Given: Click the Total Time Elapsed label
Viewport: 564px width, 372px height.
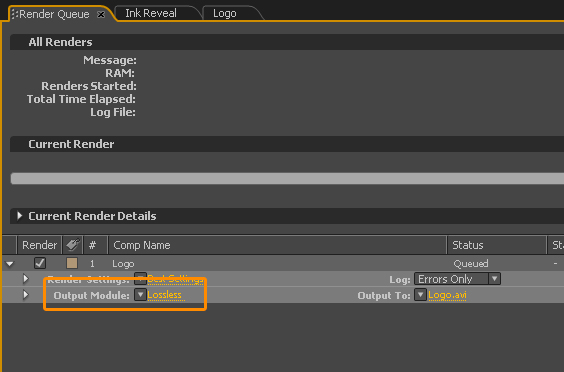Looking at the screenshot, I should (x=81, y=99).
